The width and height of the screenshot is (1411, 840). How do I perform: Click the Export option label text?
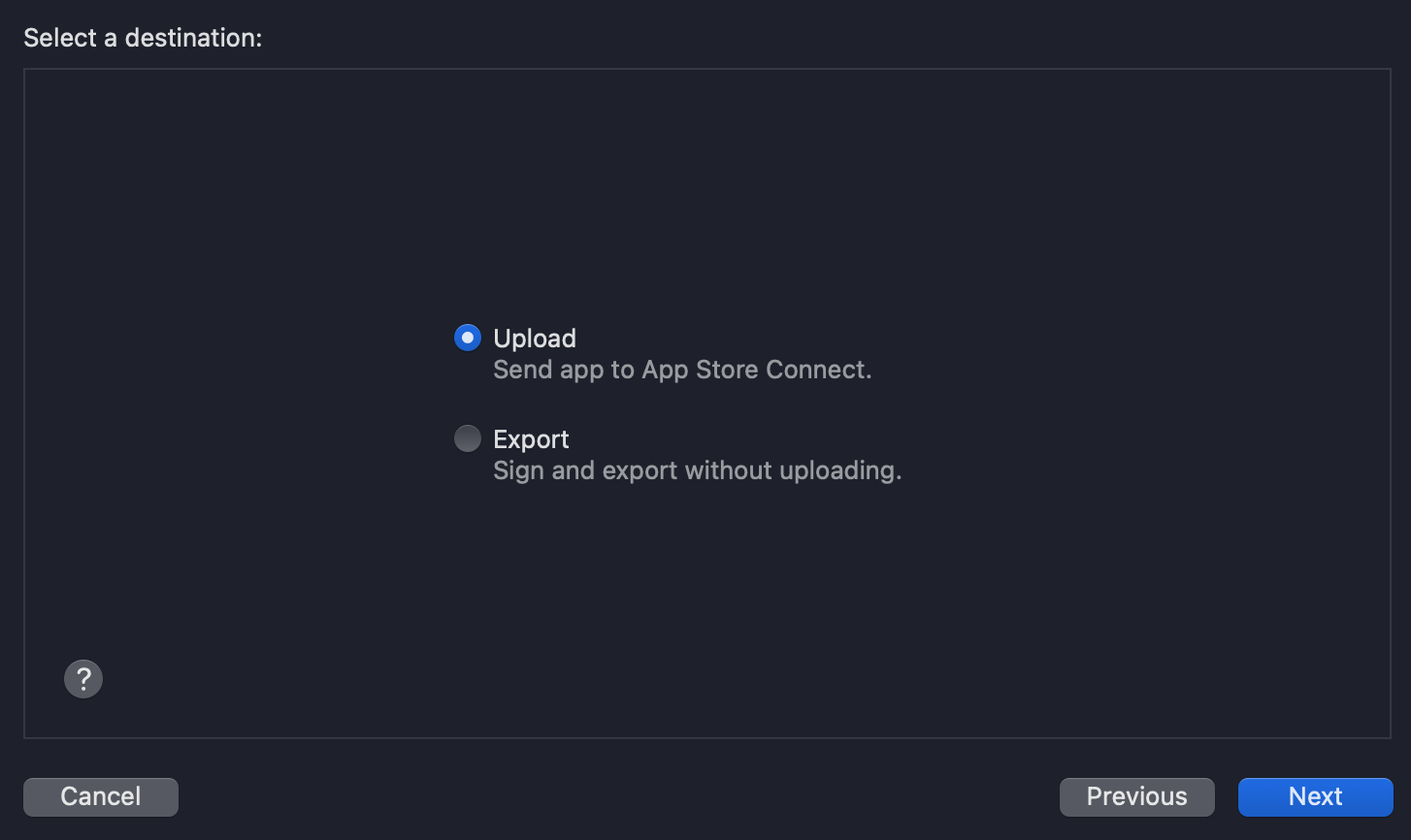[531, 439]
